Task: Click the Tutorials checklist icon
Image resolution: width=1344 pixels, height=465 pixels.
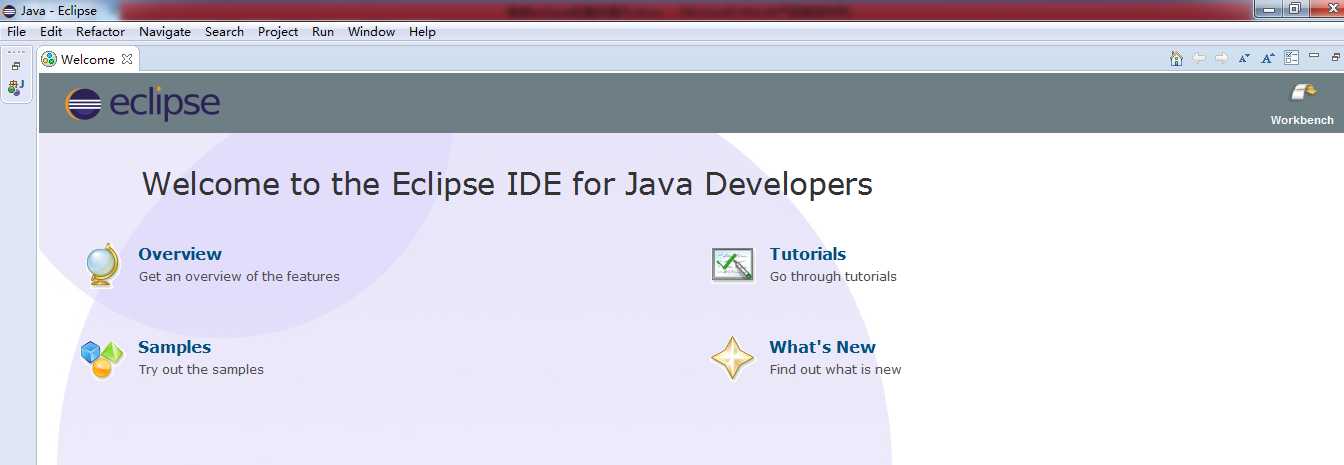Action: [733, 265]
